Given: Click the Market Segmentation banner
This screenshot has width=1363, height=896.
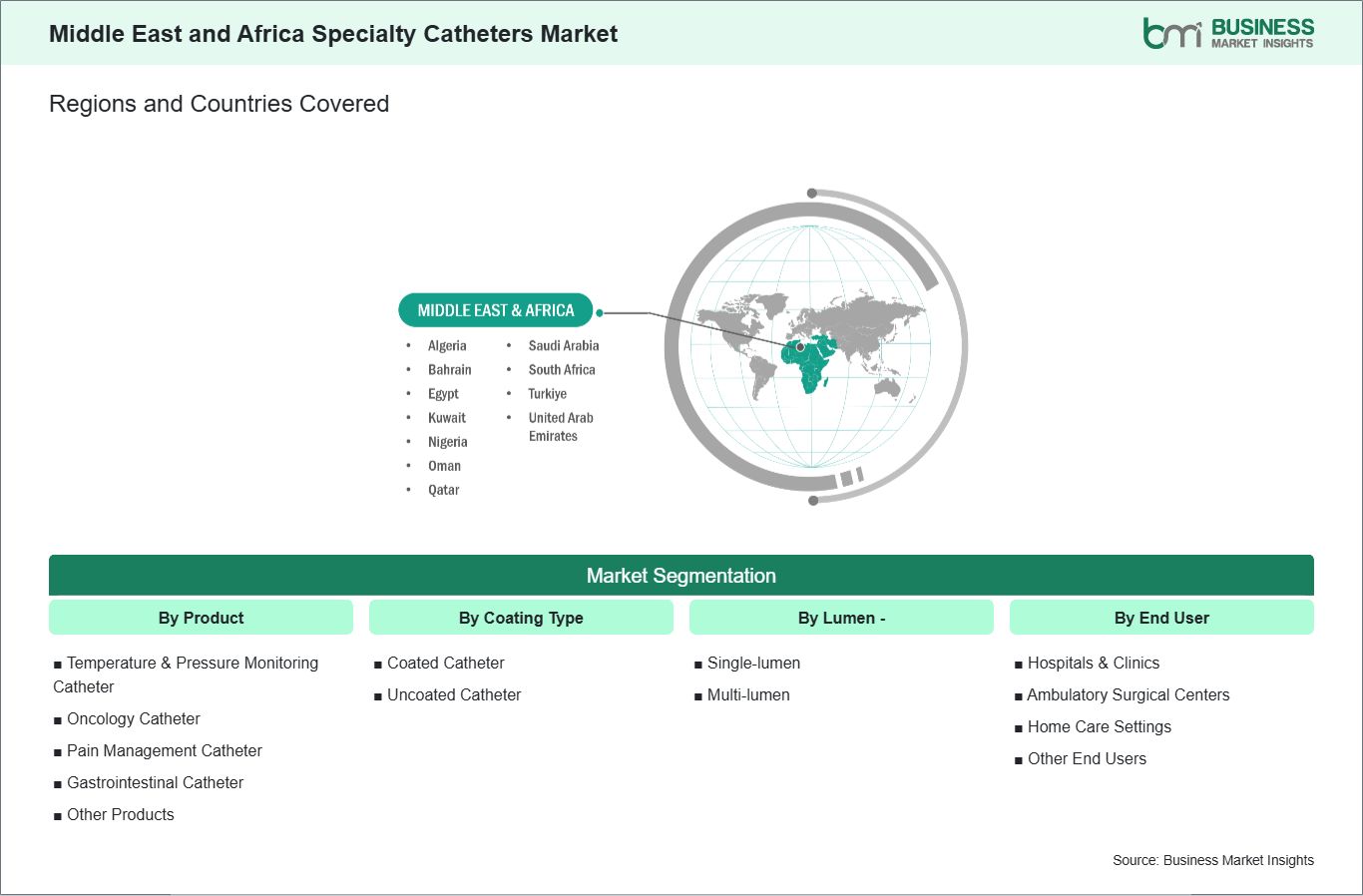Looking at the screenshot, I should pos(681,576).
